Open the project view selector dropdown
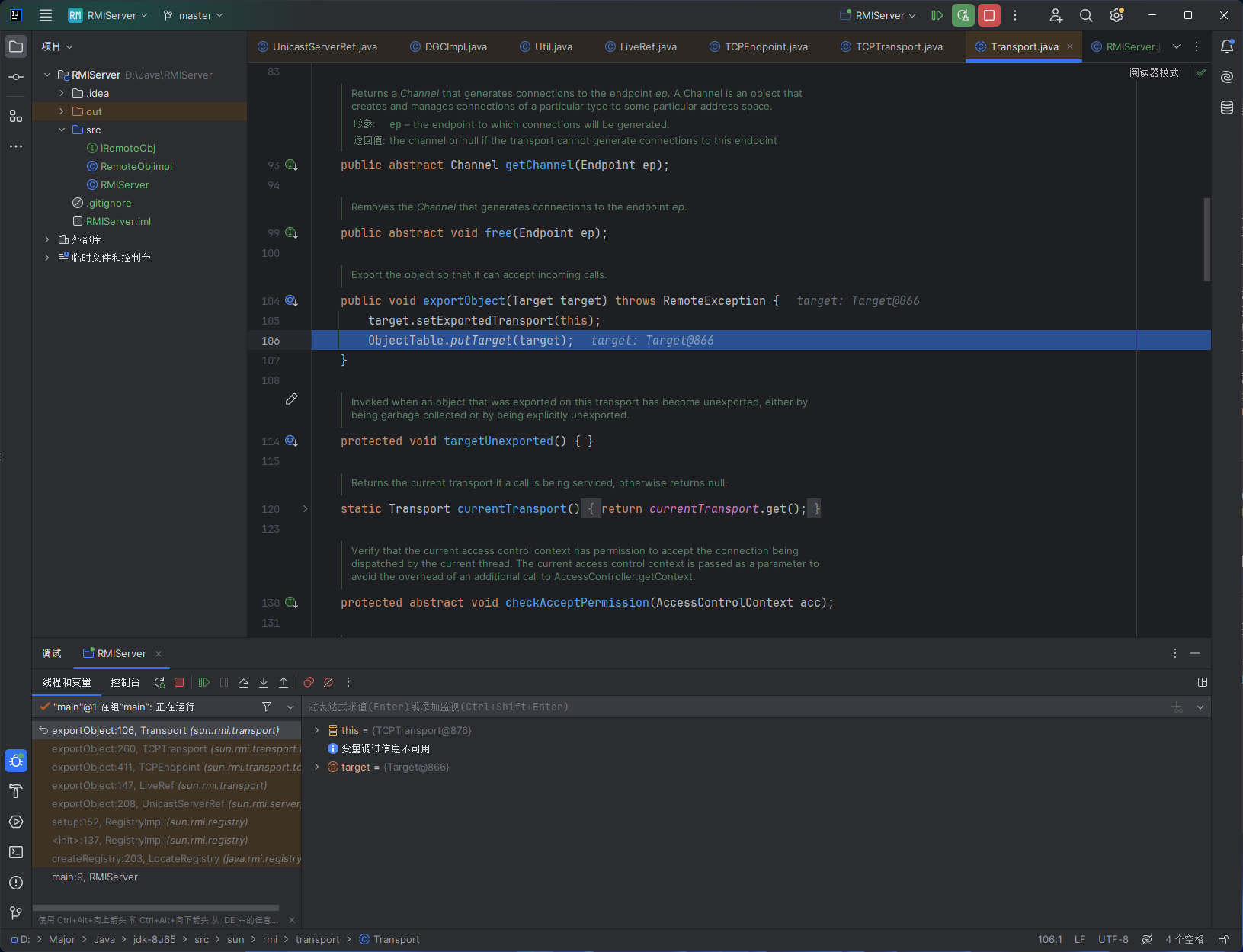Image resolution: width=1243 pixels, height=952 pixels. [57, 46]
